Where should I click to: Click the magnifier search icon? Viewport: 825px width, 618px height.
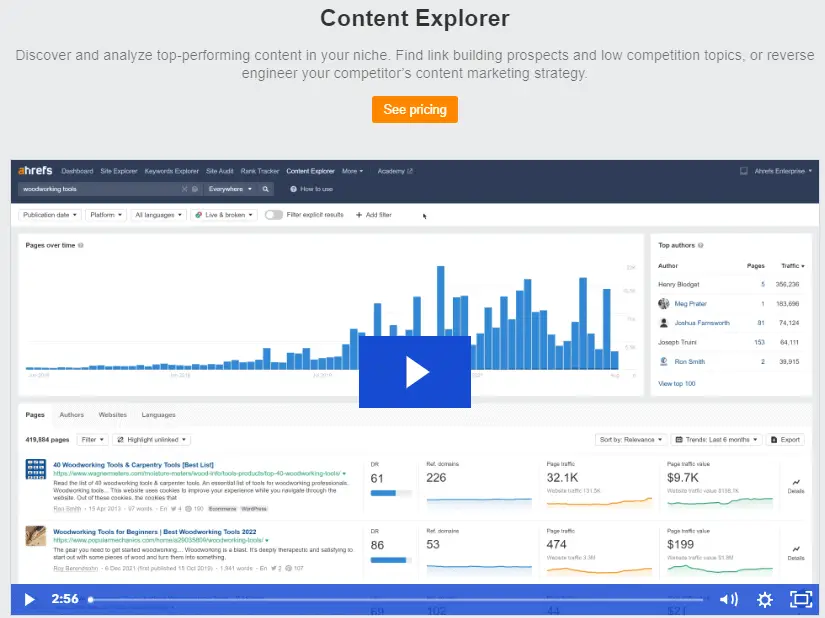coord(266,189)
